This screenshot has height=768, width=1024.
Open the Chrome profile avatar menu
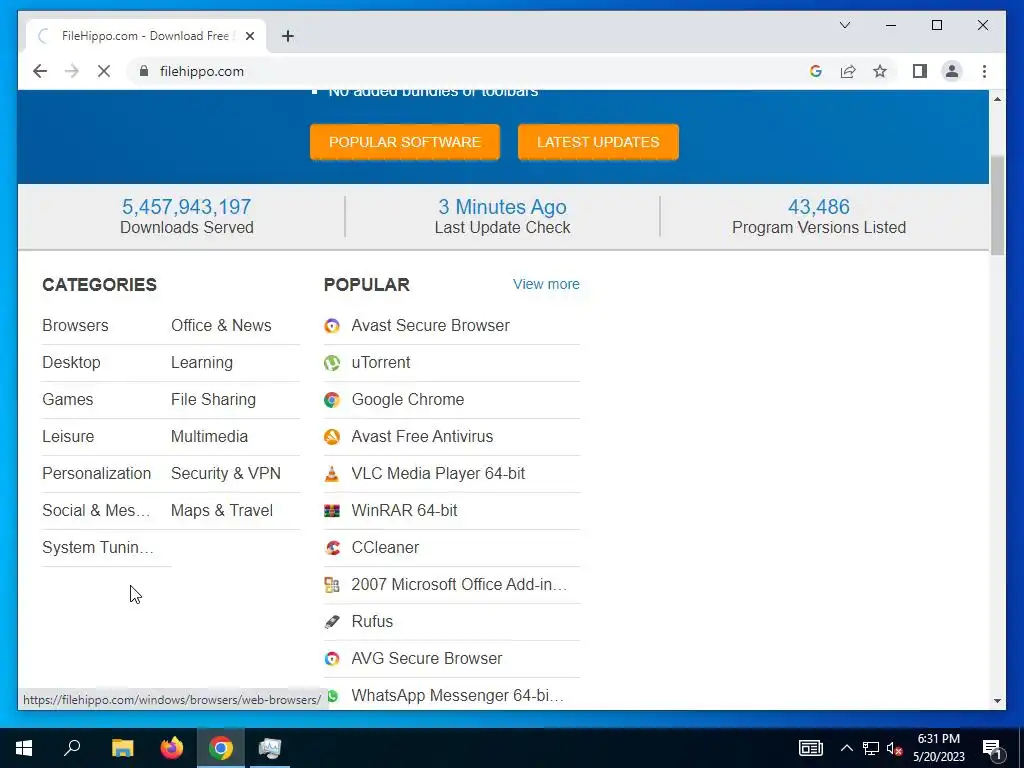(952, 71)
